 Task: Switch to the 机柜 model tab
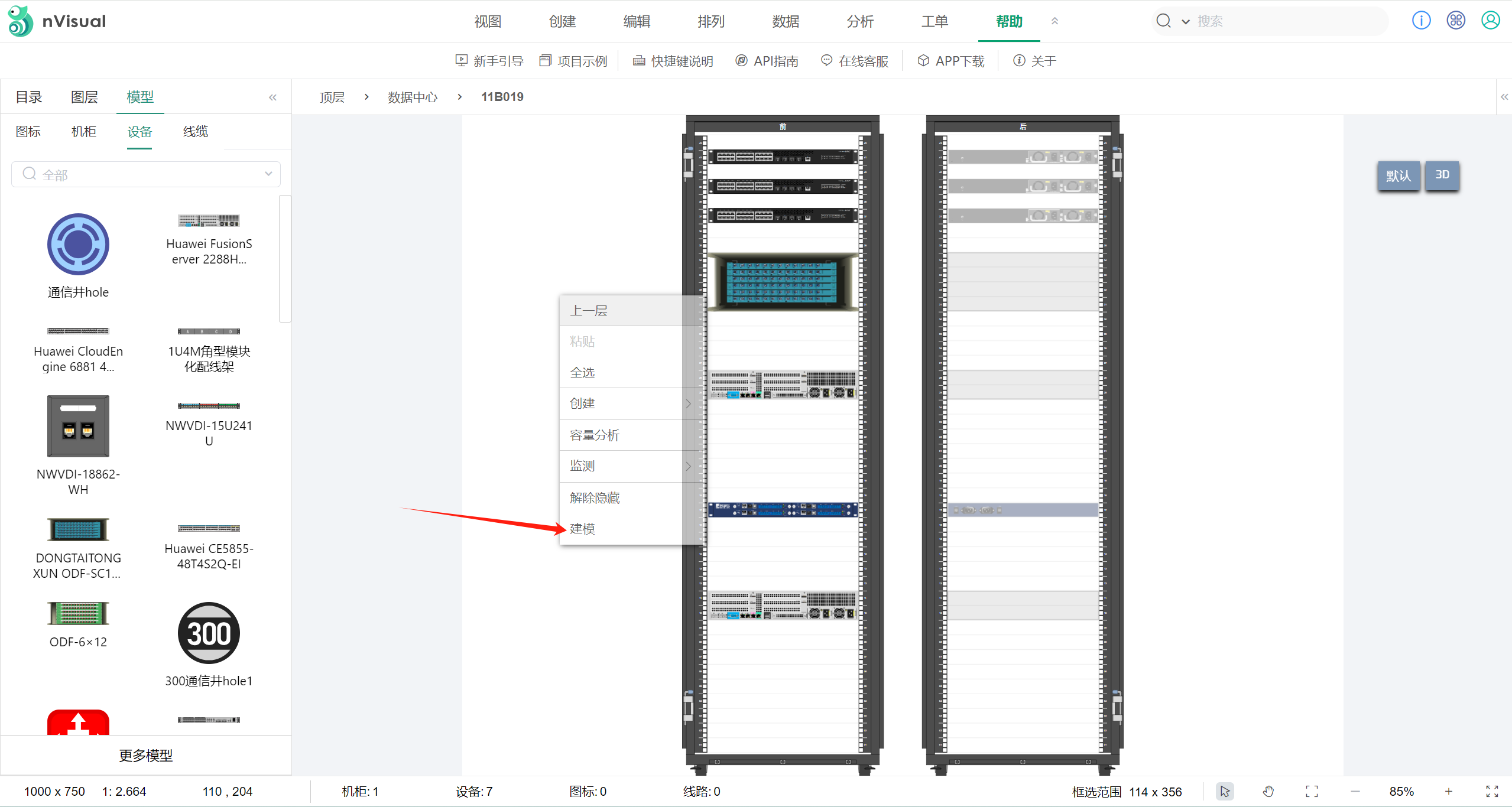[x=84, y=132]
